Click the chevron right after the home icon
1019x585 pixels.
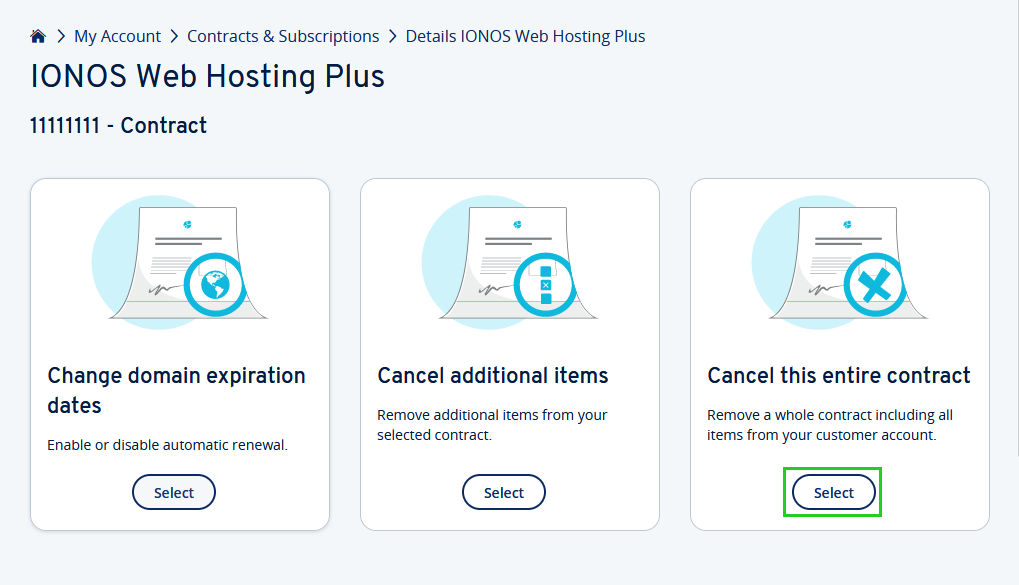pos(60,37)
